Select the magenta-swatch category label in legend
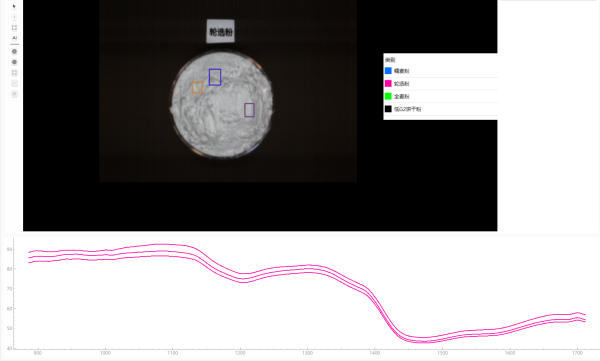Image resolution: width=600 pixels, height=361 pixels. pyautogui.click(x=401, y=83)
